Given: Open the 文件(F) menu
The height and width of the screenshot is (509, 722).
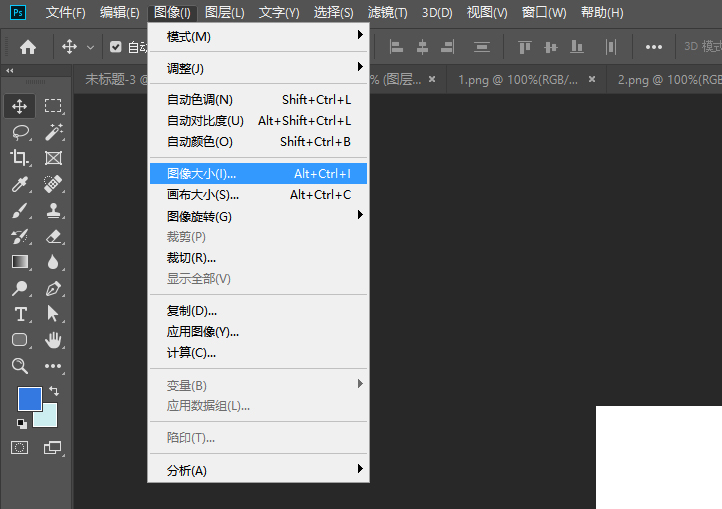Looking at the screenshot, I should 65,12.
